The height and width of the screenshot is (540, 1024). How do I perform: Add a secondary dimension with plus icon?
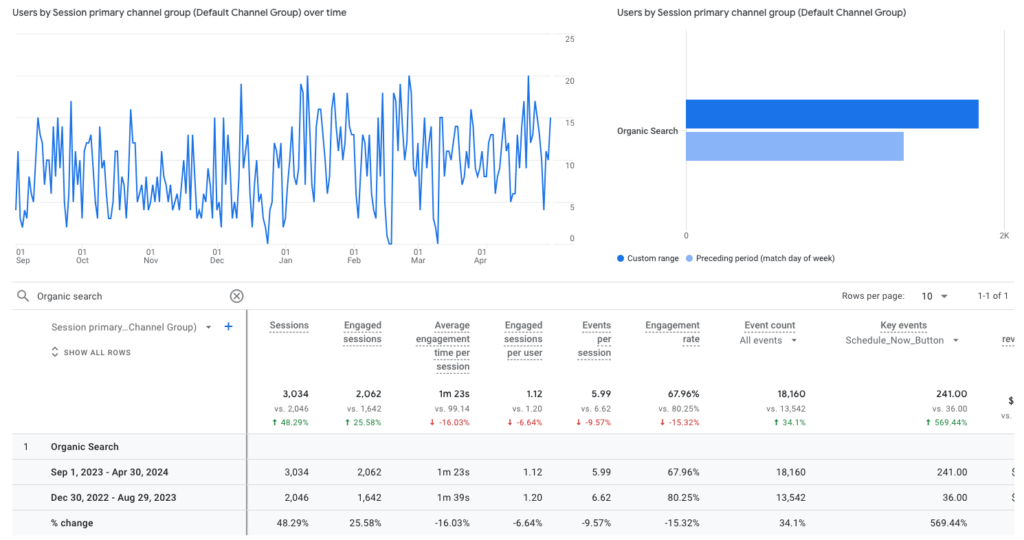229,326
